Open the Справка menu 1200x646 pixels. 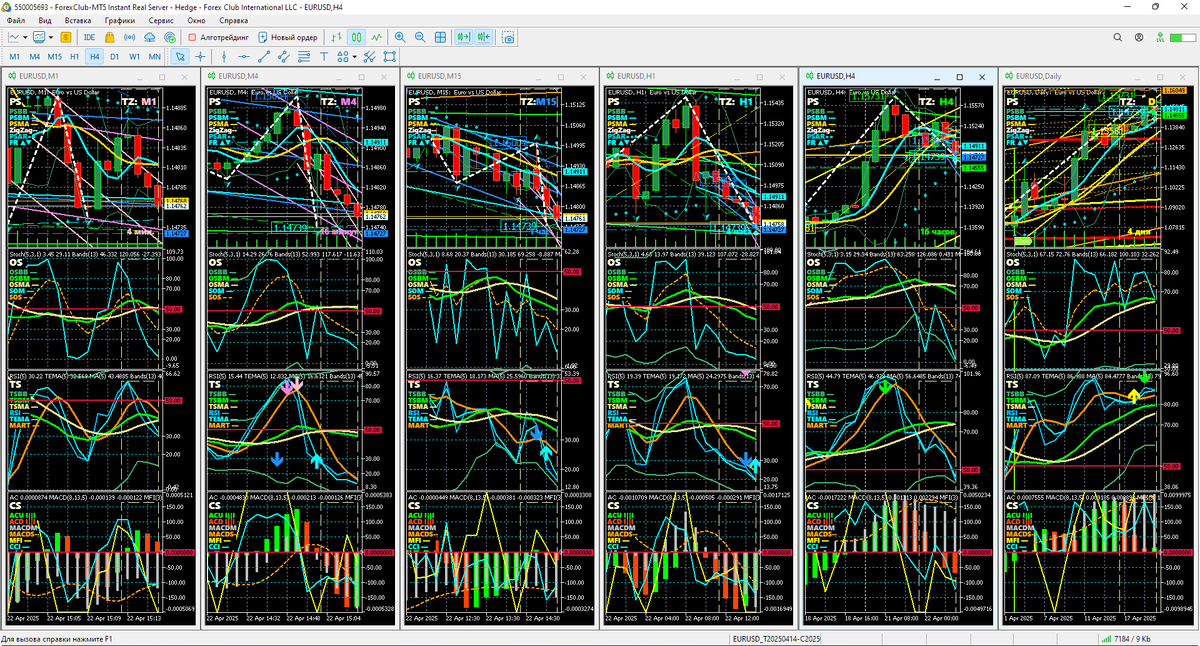(x=234, y=20)
